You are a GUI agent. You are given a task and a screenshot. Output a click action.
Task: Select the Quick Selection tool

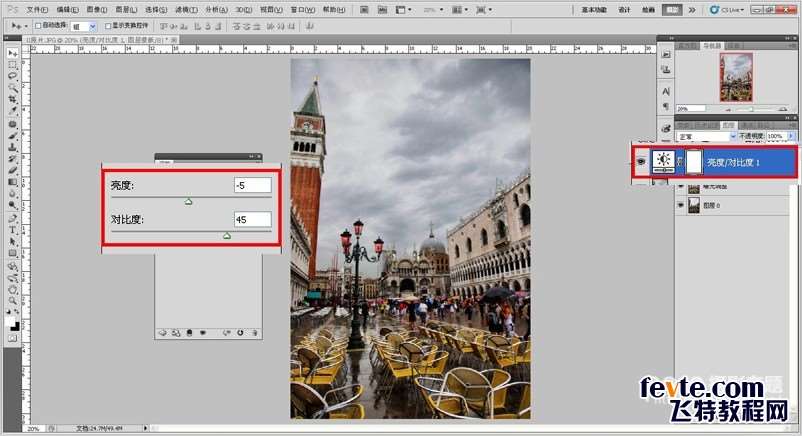coord(12,88)
